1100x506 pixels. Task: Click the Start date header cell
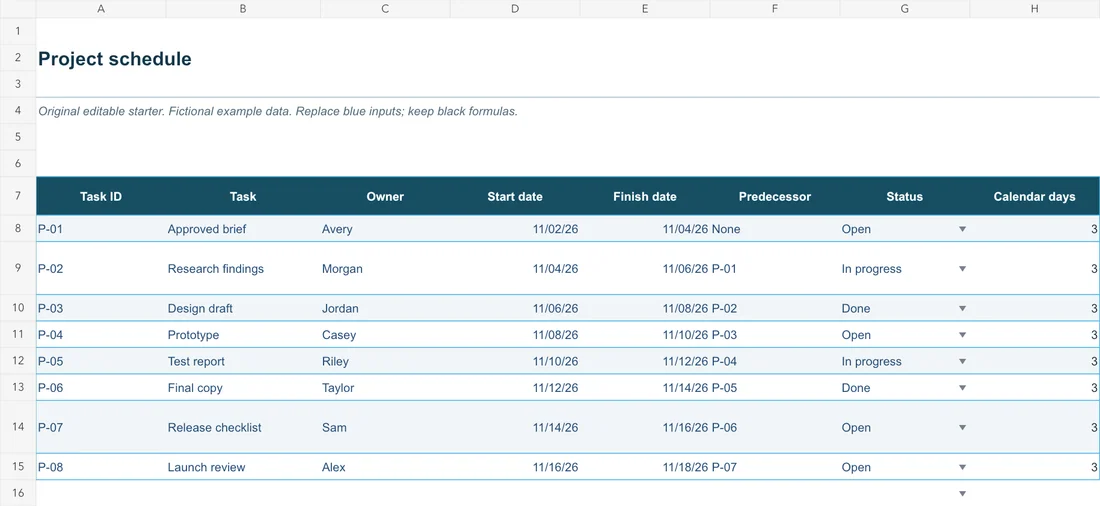[515, 197]
